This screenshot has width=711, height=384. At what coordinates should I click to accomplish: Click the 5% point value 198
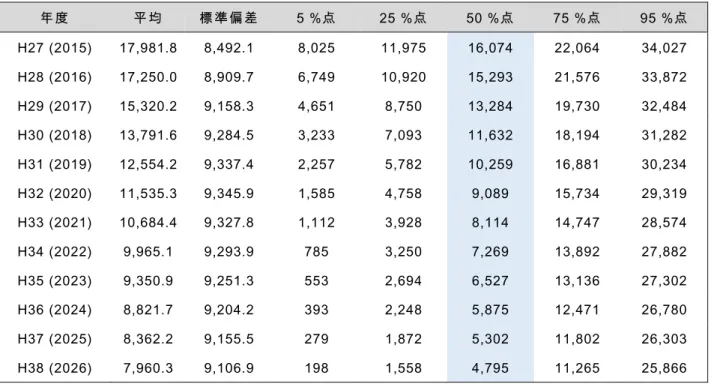[317, 368]
